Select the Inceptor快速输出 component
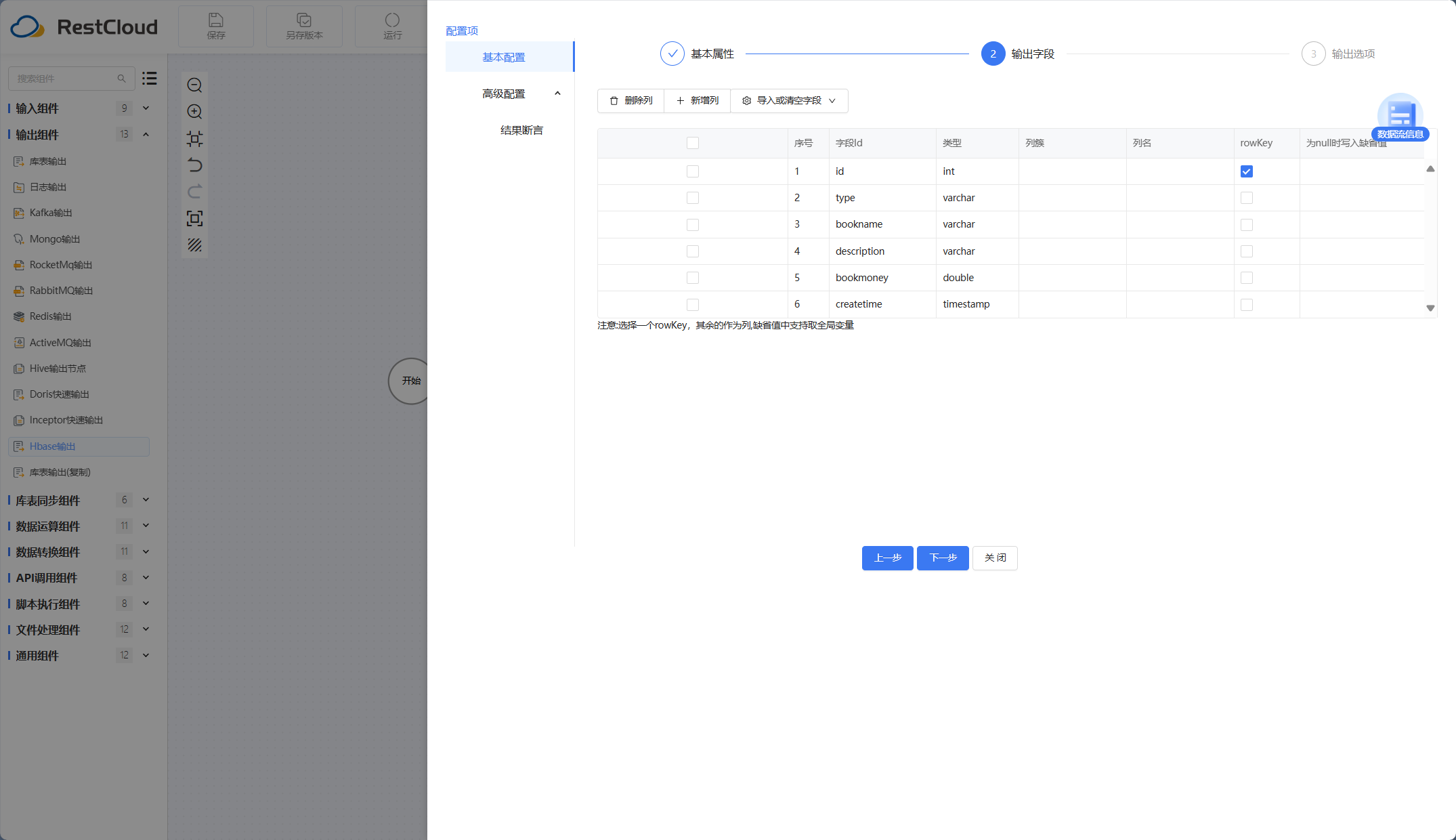 coord(79,420)
